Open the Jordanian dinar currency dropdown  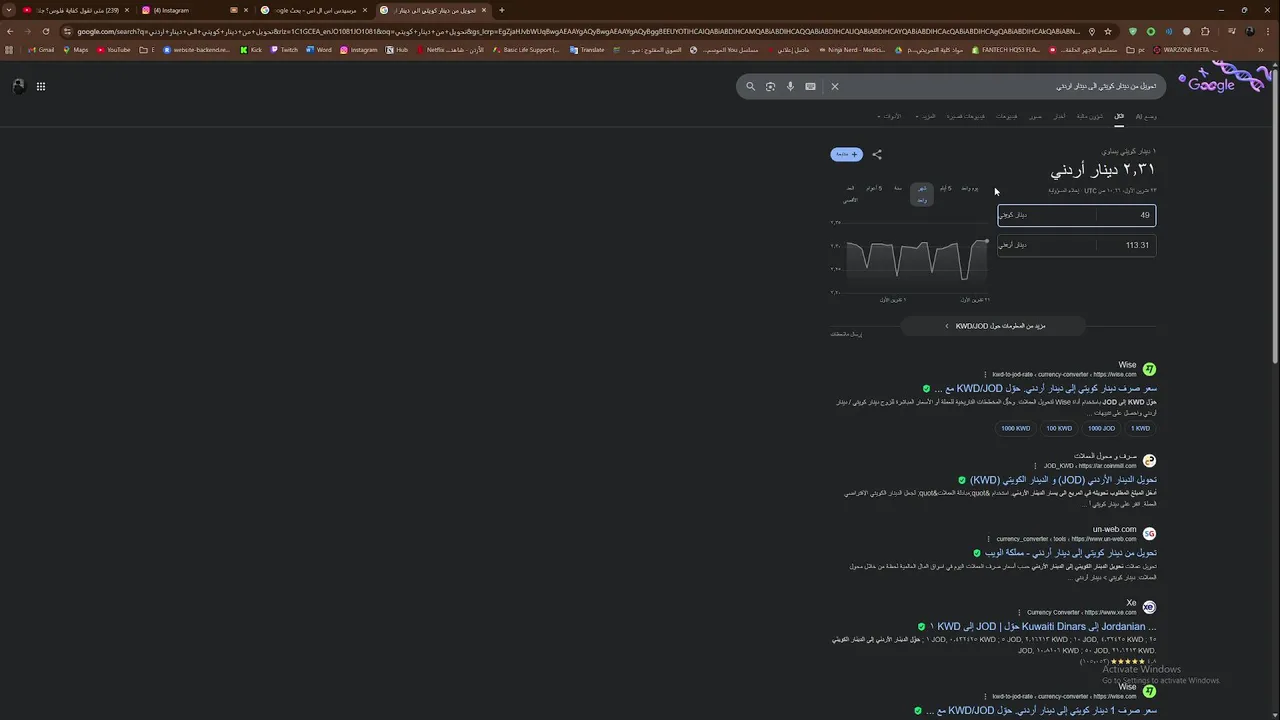[1047, 245]
